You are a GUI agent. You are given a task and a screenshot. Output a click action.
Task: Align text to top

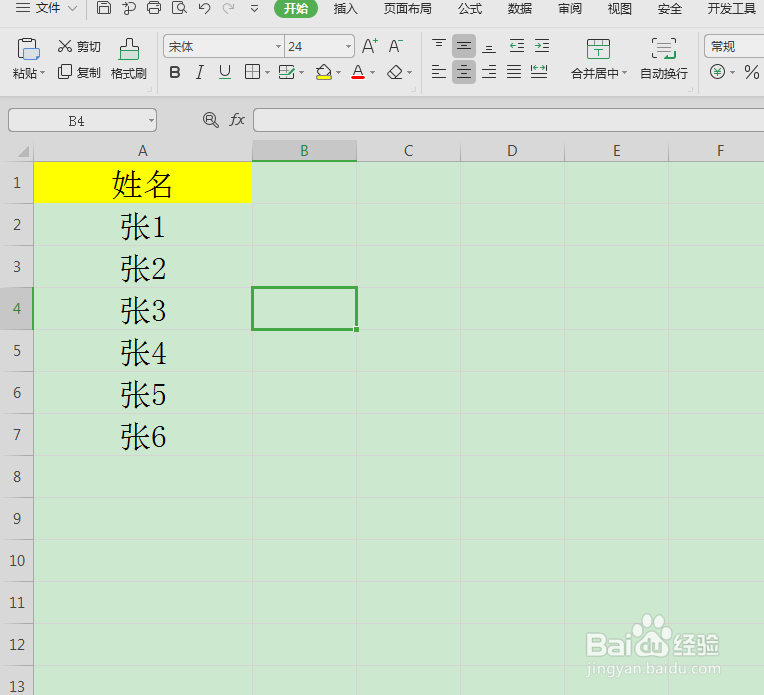[x=439, y=46]
